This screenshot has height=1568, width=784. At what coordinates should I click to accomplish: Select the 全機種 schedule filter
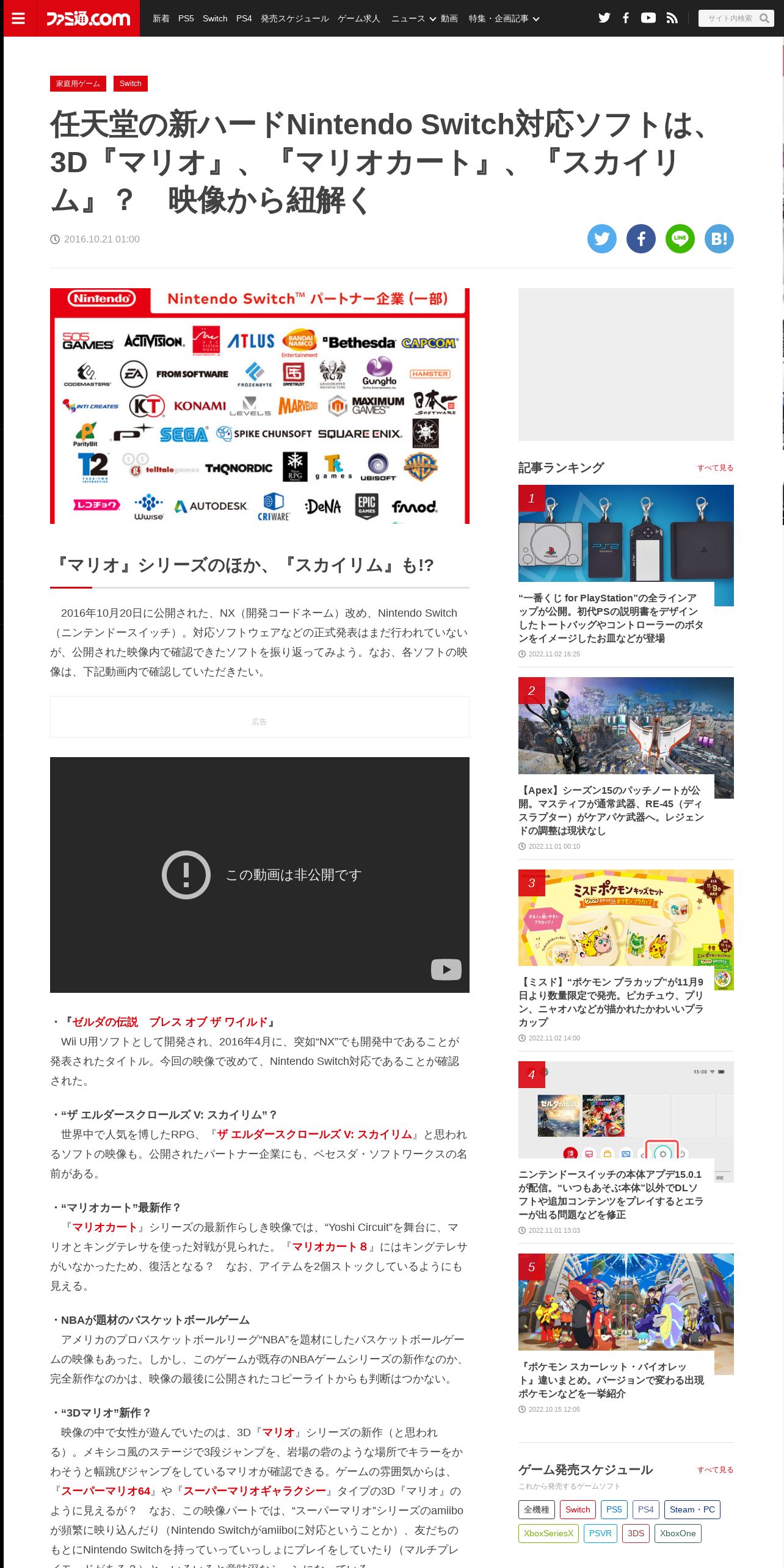pos(537,1509)
